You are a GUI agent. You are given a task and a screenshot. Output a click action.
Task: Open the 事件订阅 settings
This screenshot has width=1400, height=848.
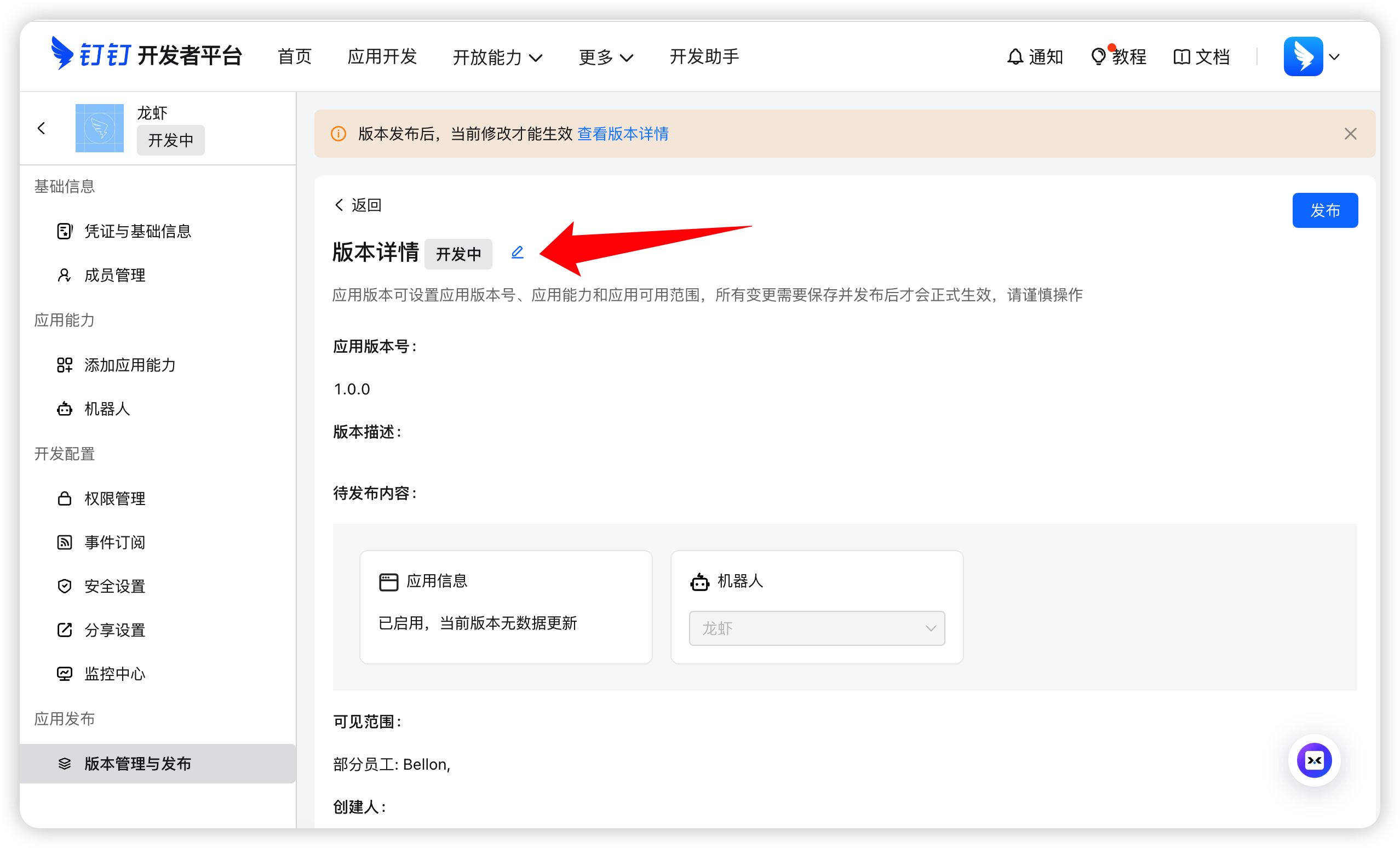[x=114, y=542]
